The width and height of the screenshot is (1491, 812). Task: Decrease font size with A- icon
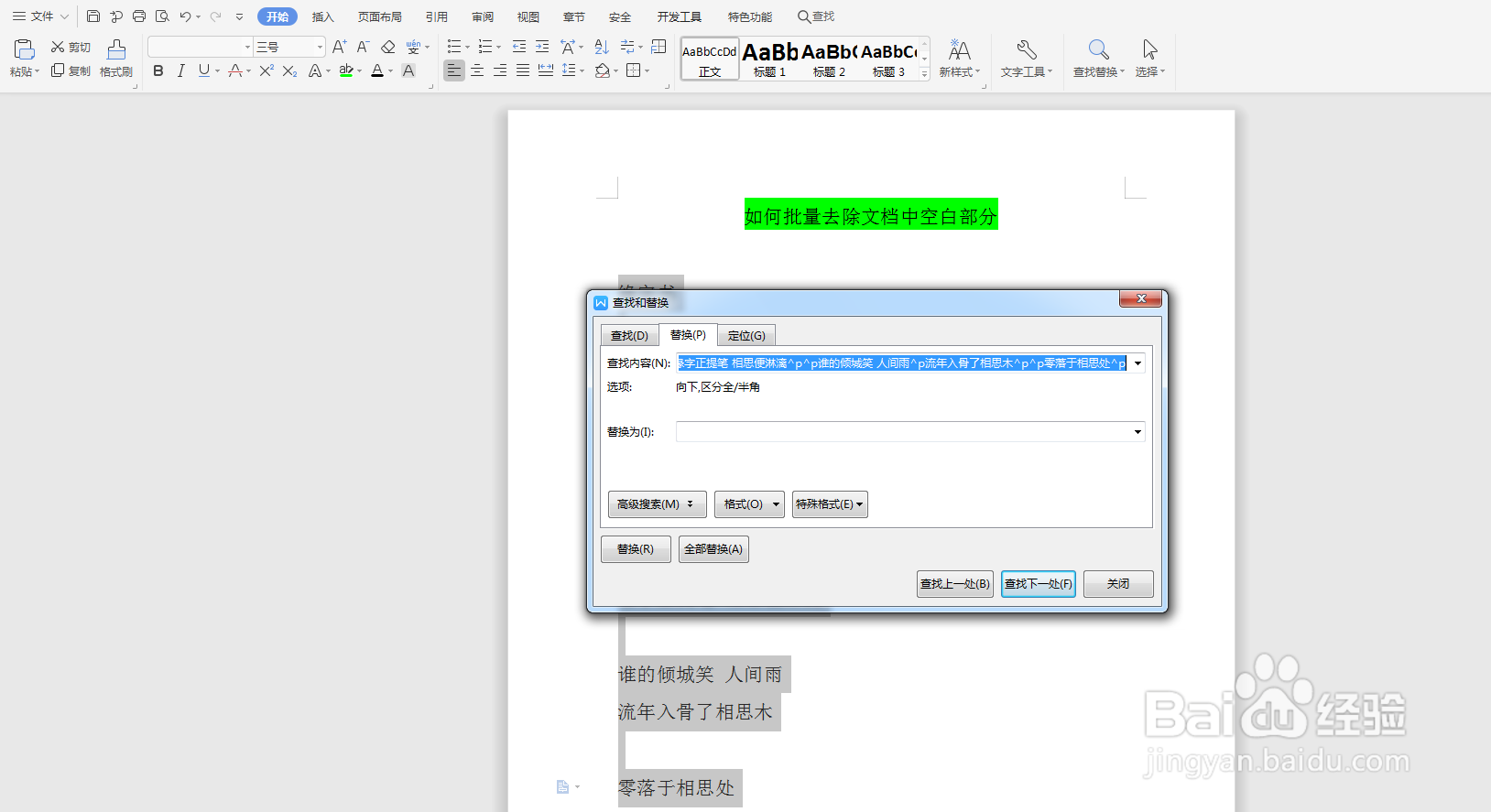pos(363,47)
